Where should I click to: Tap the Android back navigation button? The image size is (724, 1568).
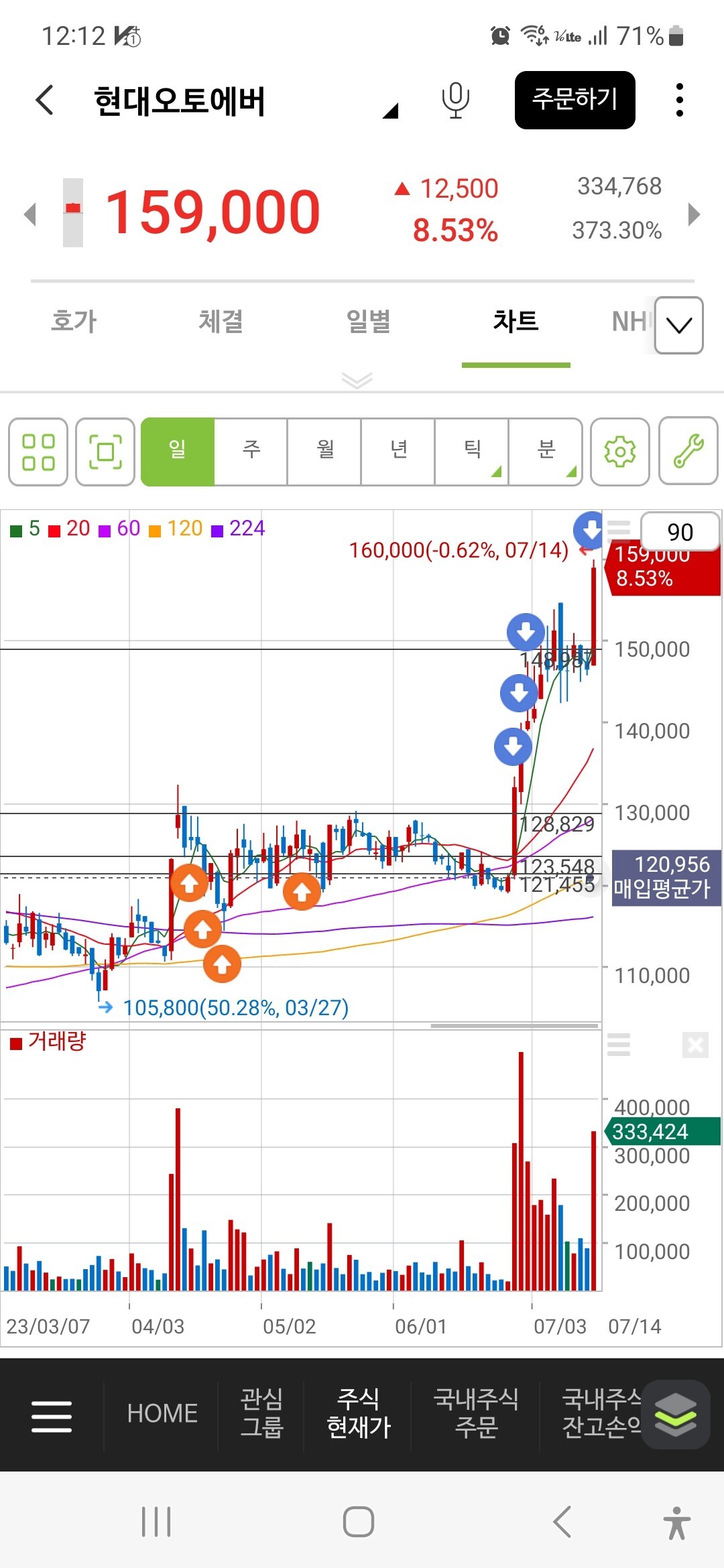coord(562,1522)
